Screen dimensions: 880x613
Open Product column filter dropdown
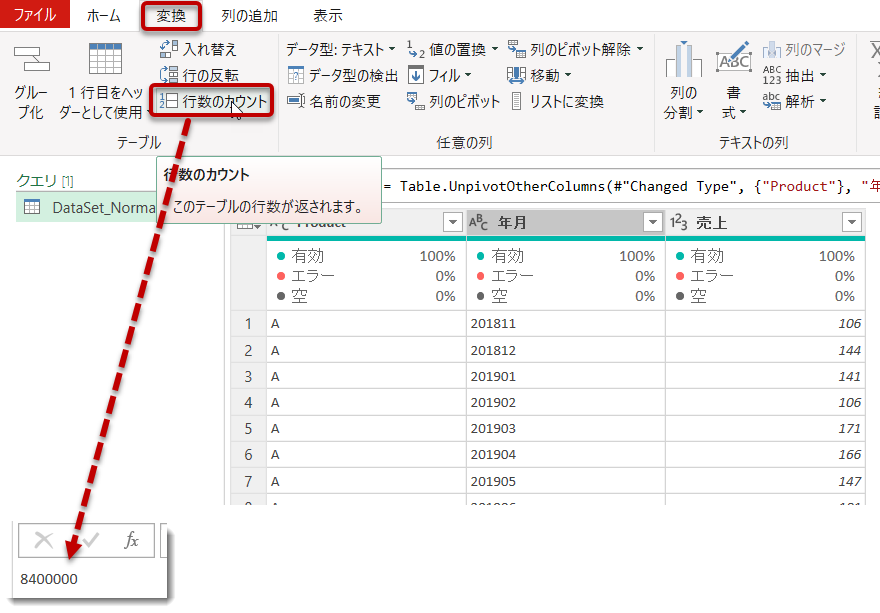click(452, 223)
